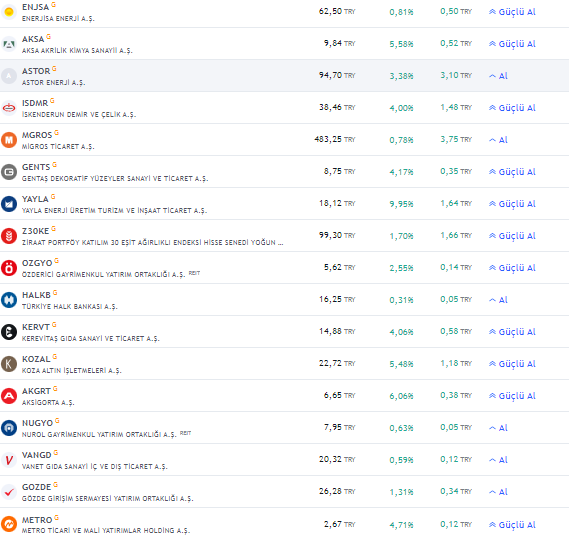The image size is (569, 545).
Task: Click the METRO change 4,71%
Action: (x=401, y=525)
